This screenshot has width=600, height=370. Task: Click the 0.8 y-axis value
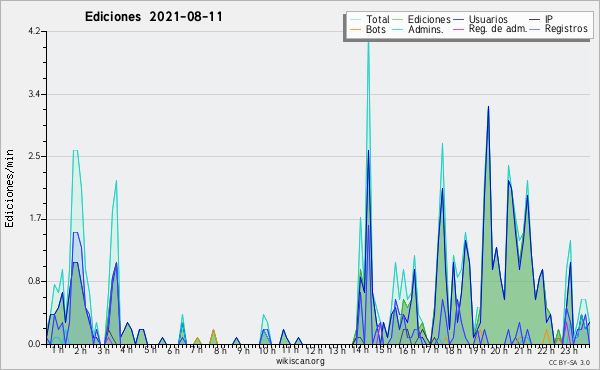[34, 281]
